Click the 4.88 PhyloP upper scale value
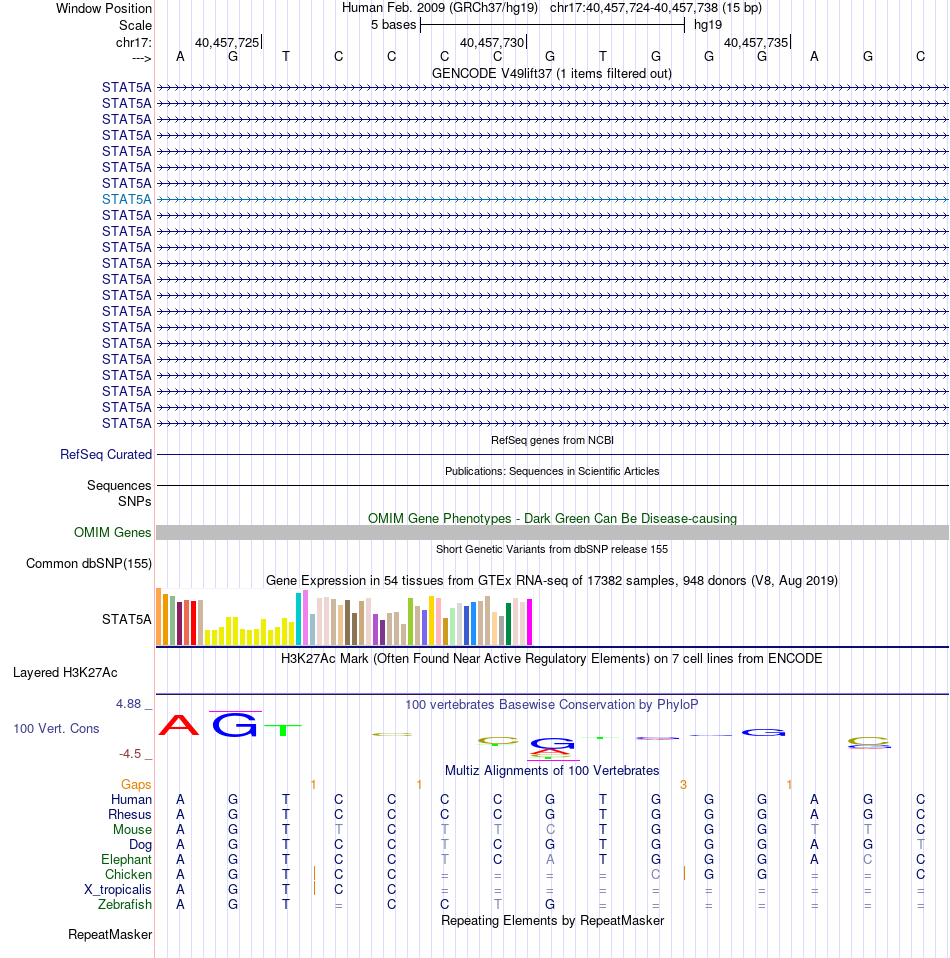This screenshot has width=950, height=958. (x=128, y=704)
